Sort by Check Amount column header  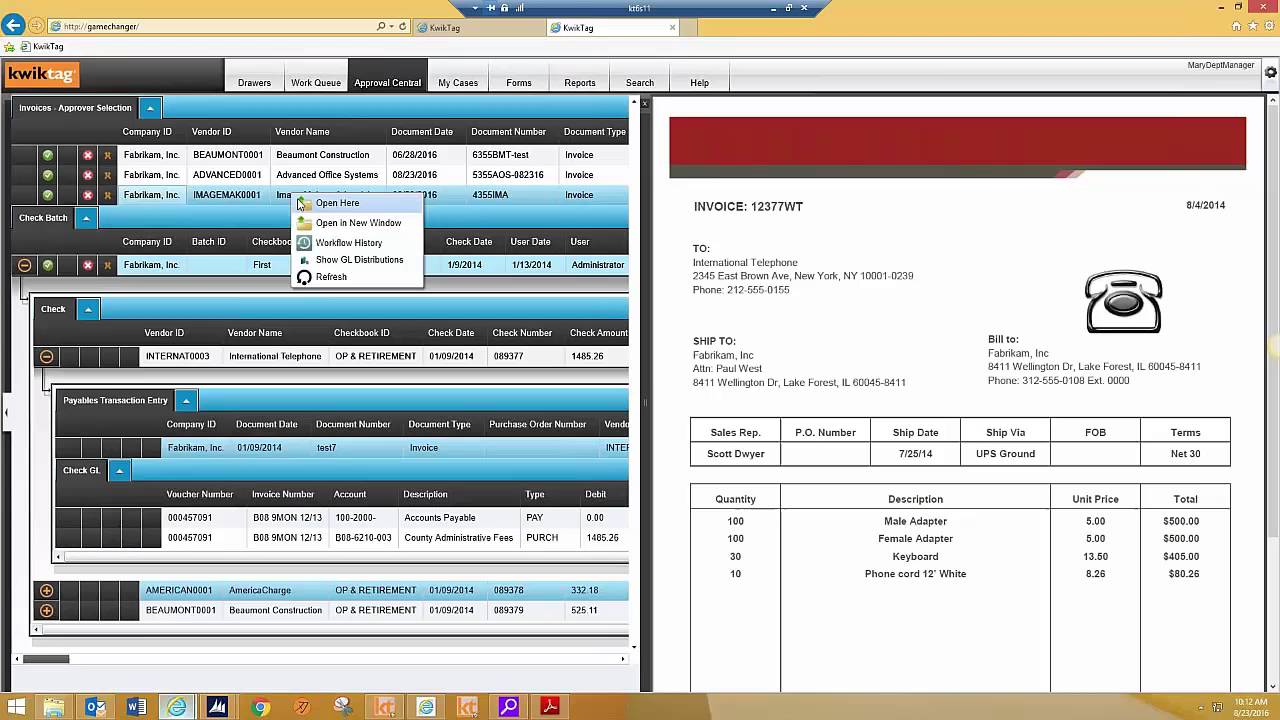pyautogui.click(x=599, y=333)
